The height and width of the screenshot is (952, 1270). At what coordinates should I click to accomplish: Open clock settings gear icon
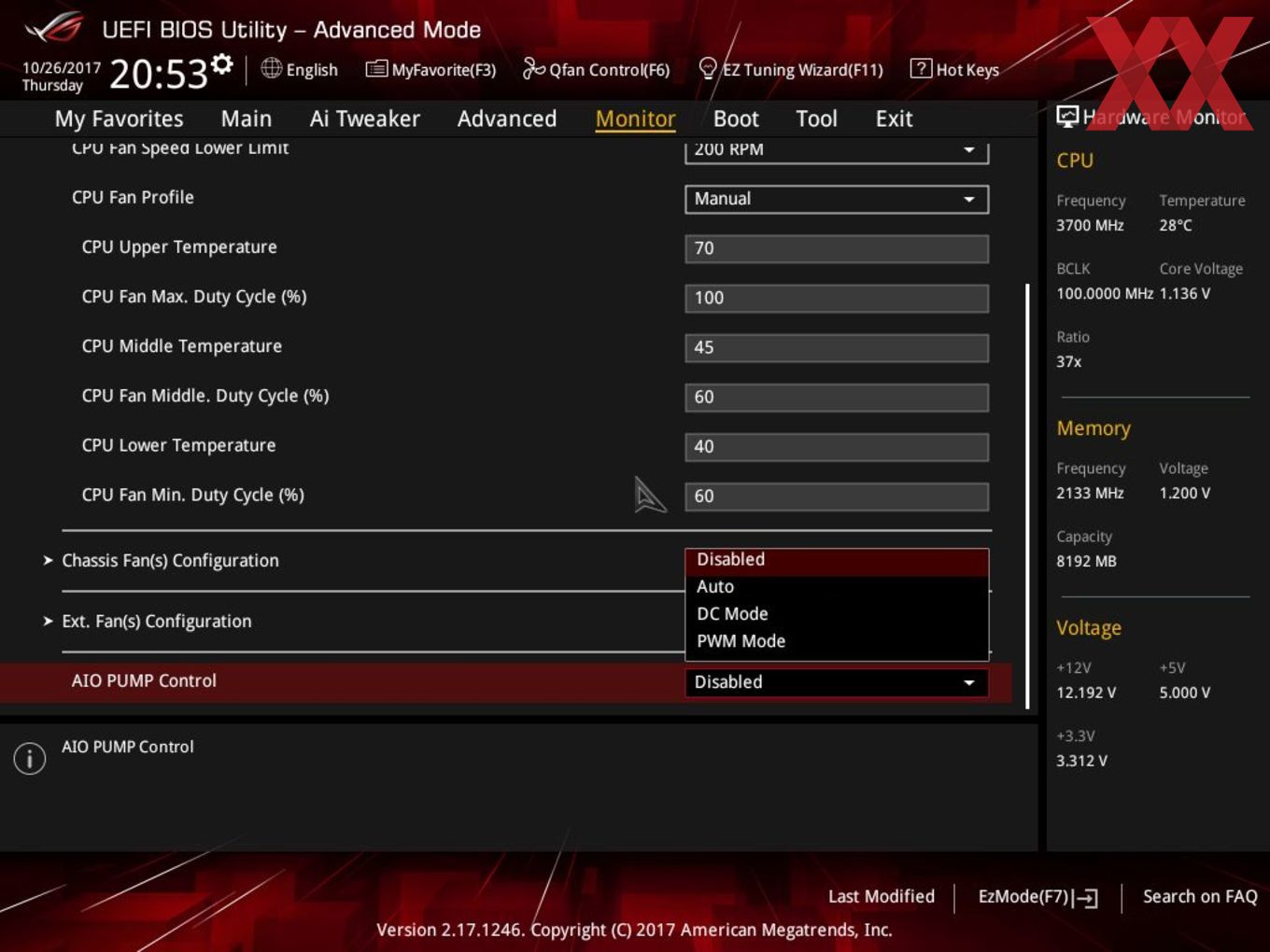(221, 63)
